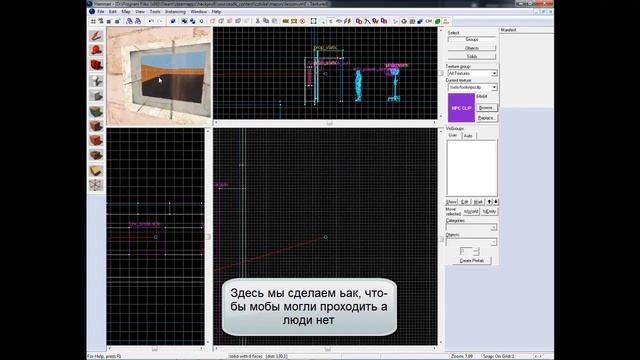Click the purple NPC CLIP texture swatch
The height and width of the screenshot is (360, 640).
click(x=461, y=108)
